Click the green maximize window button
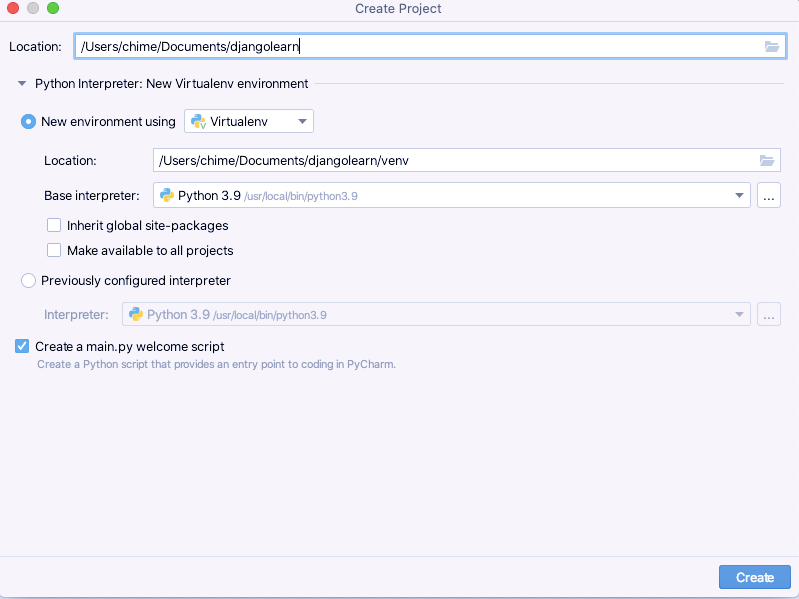 pos(53,8)
